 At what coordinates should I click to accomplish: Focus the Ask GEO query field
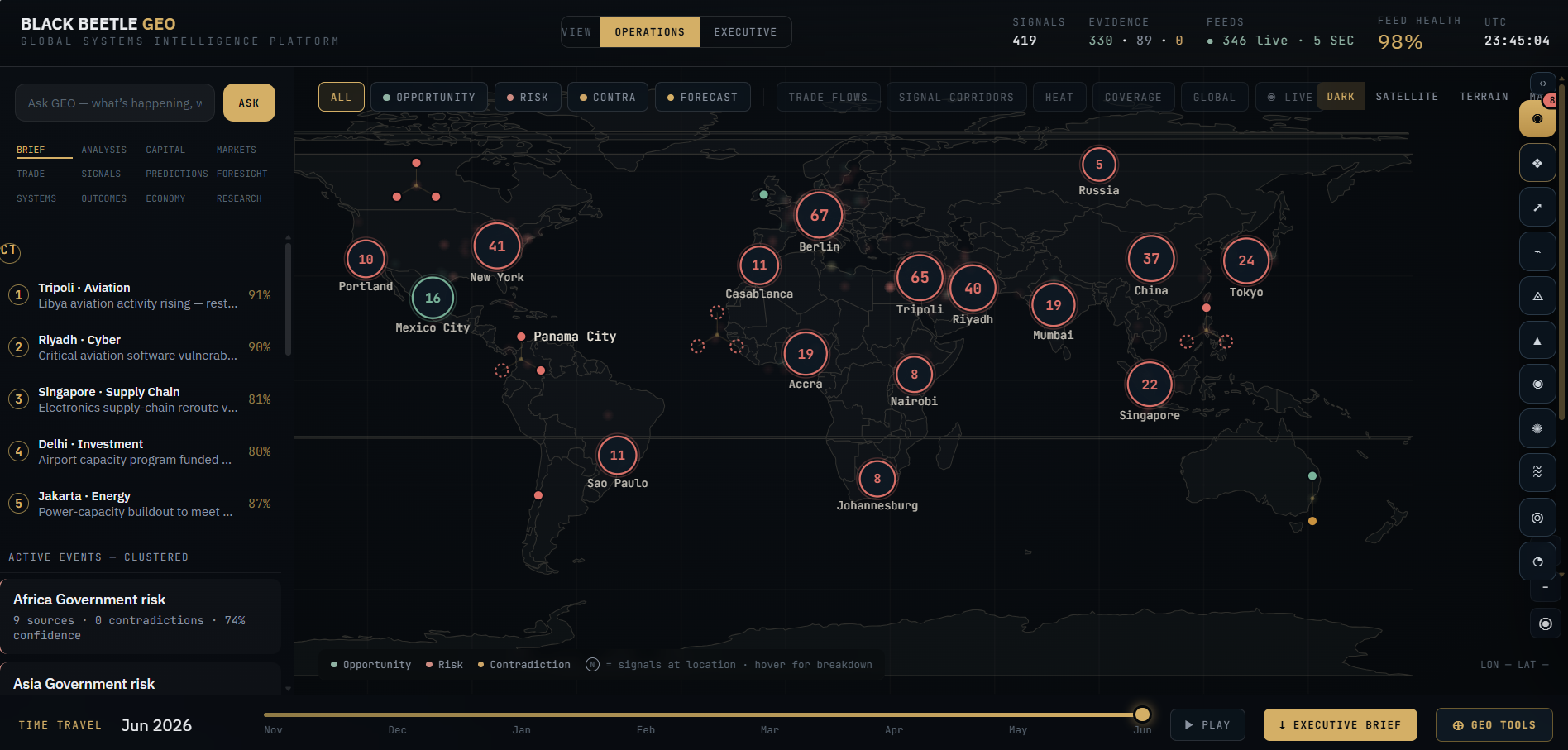point(115,103)
